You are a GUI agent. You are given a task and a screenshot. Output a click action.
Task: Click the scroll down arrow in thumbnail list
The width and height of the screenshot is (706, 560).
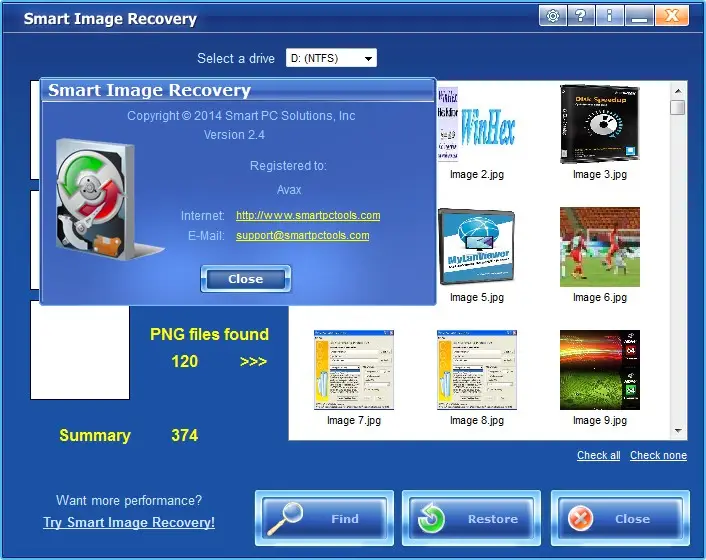click(678, 431)
